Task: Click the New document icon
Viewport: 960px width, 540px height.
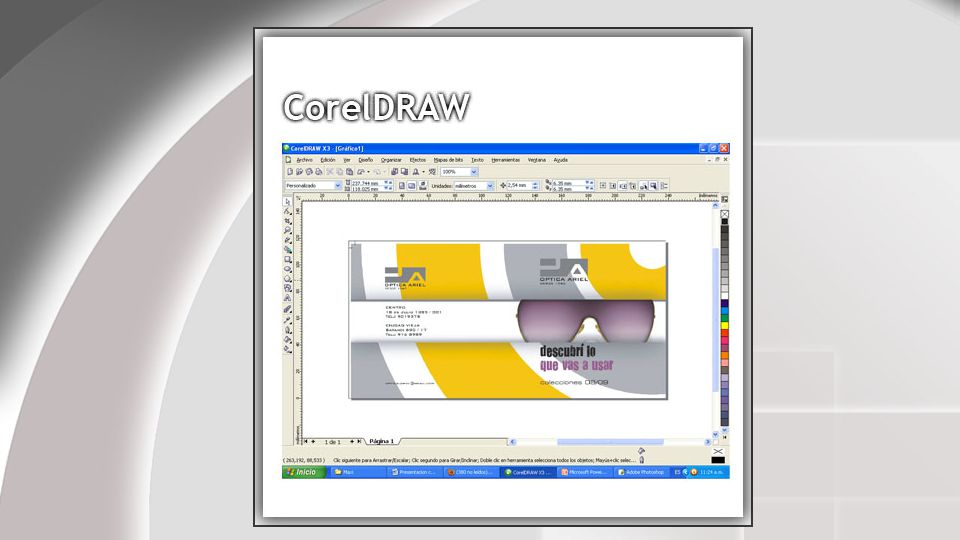Action: point(290,172)
